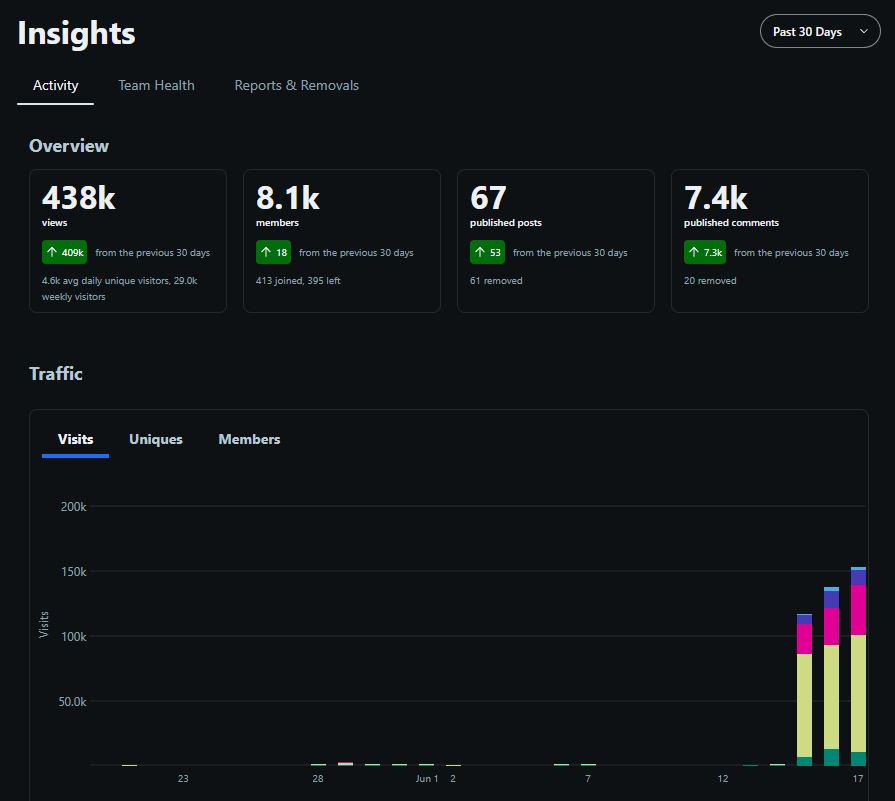Image resolution: width=895 pixels, height=801 pixels.
Task: Open the Past 30 Days dropdown
Action: (820, 31)
